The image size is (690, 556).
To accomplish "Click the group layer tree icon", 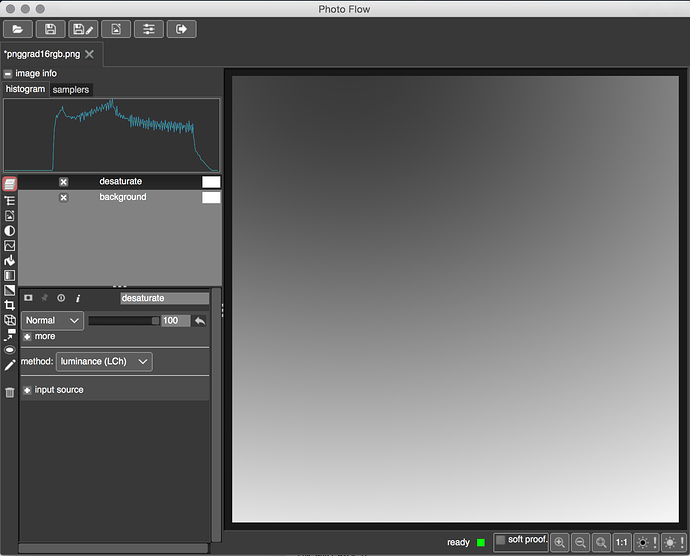I will pyautogui.click(x=10, y=201).
